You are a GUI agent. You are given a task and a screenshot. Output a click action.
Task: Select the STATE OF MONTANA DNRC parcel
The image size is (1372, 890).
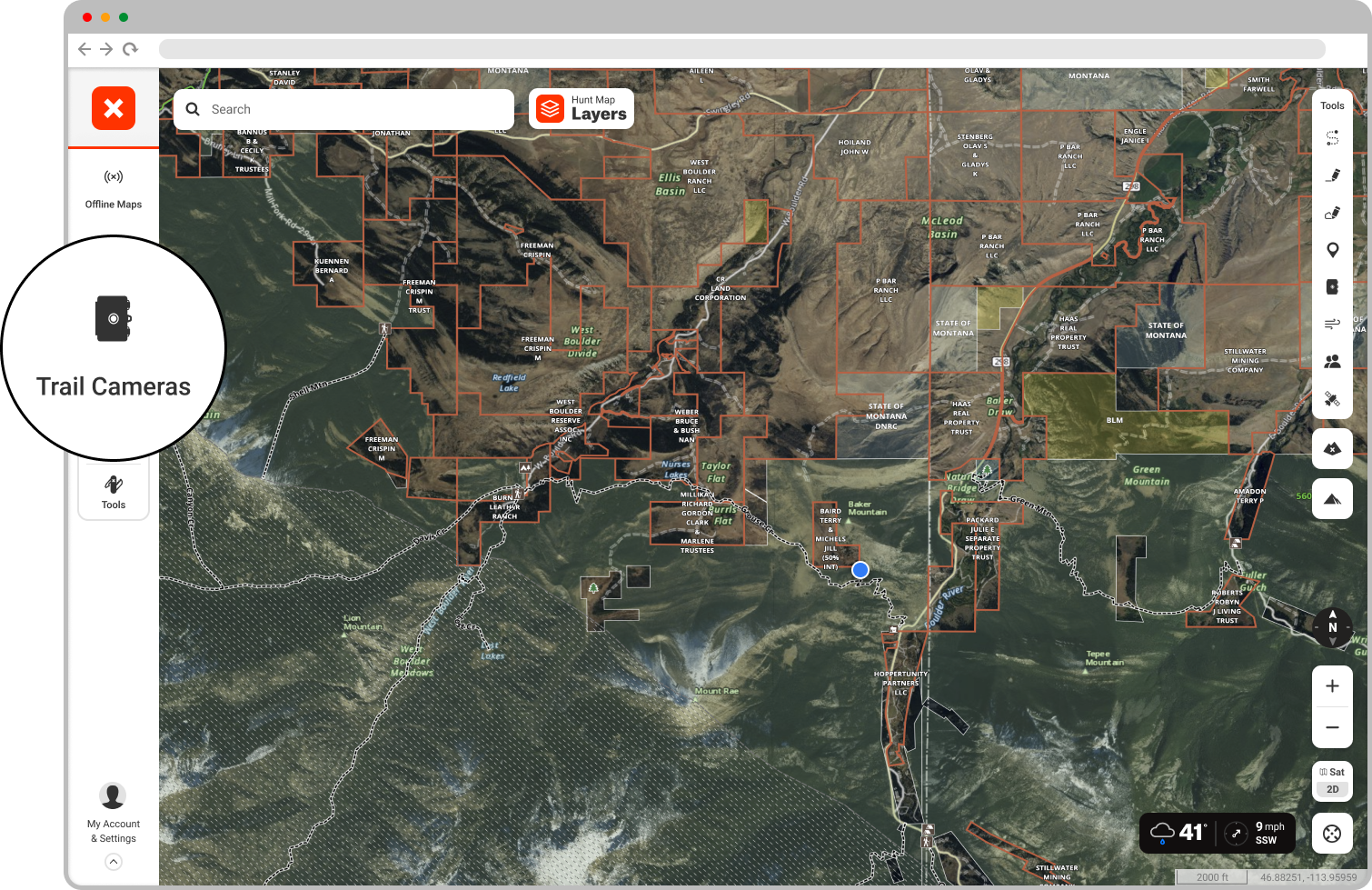pos(886,416)
